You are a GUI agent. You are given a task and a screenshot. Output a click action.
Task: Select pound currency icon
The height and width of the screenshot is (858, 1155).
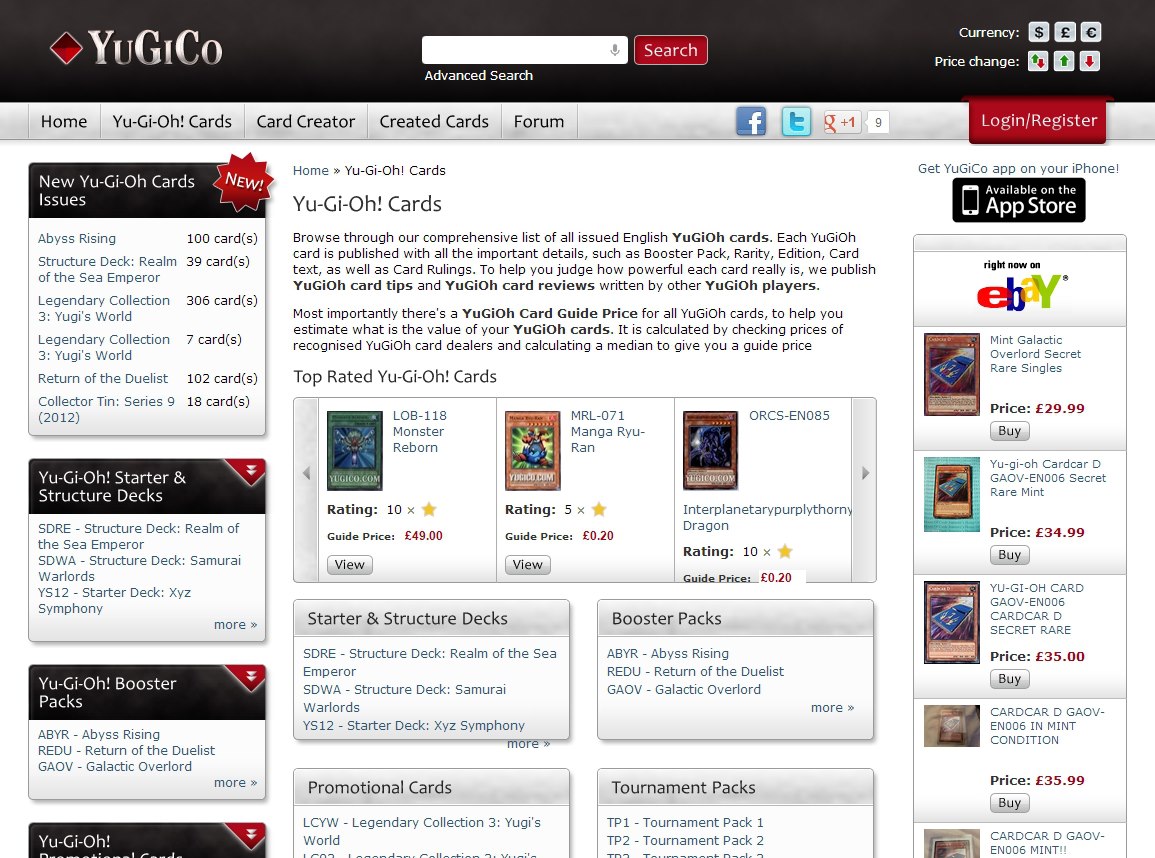pos(1064,32)
